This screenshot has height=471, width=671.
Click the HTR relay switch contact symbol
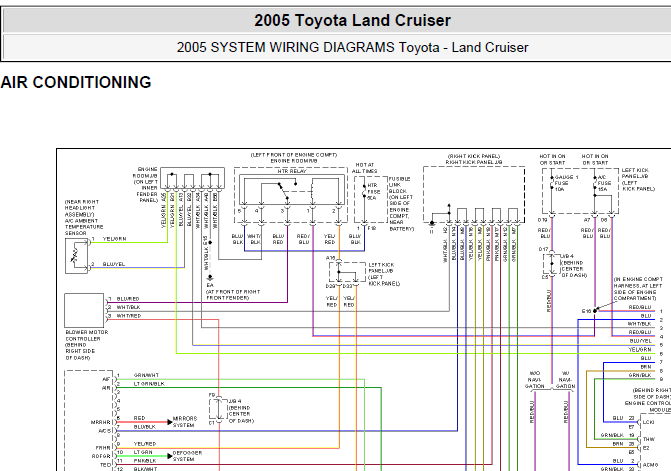(283, 191)
